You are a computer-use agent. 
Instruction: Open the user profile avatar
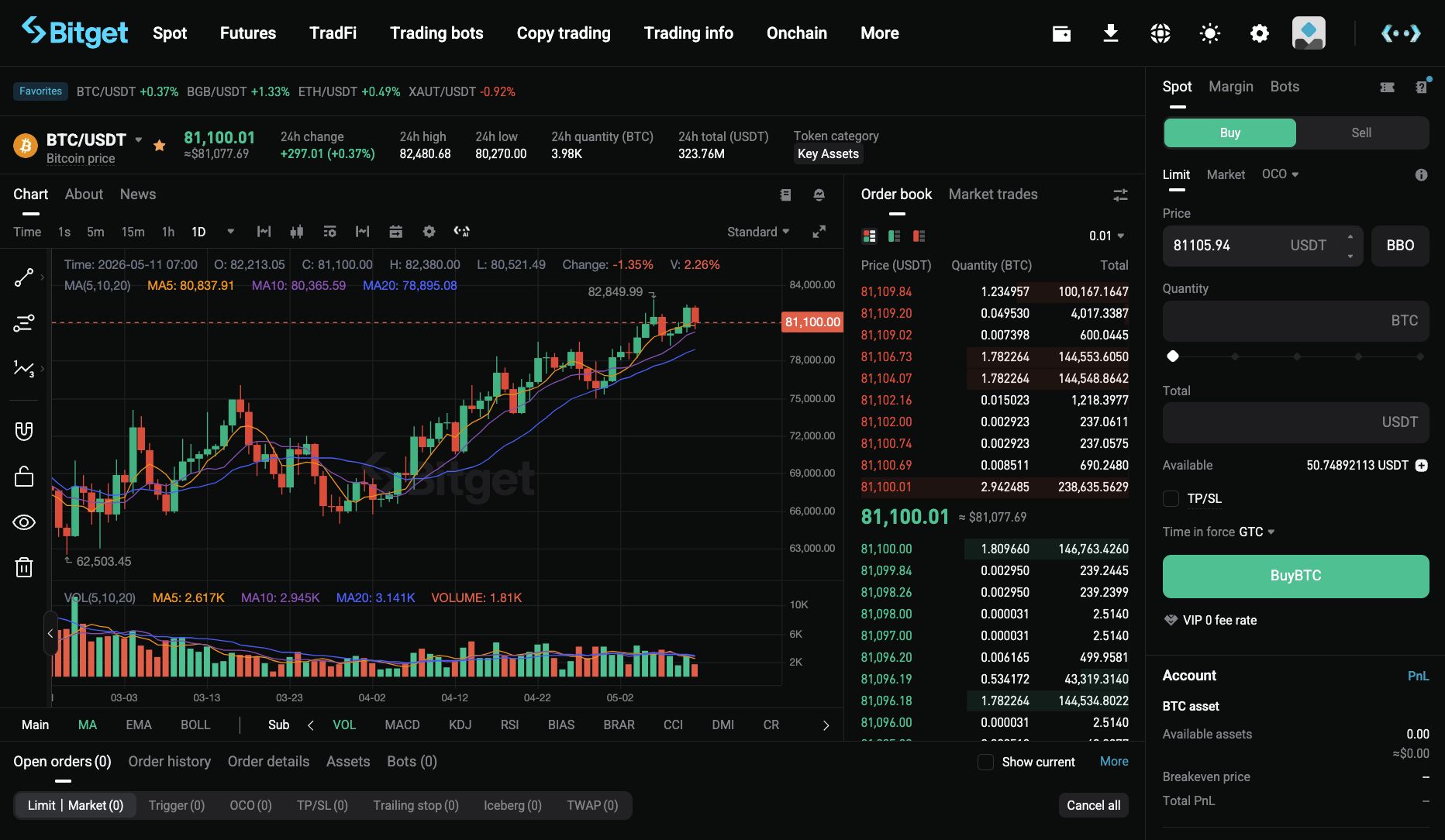coord(1309,33)
